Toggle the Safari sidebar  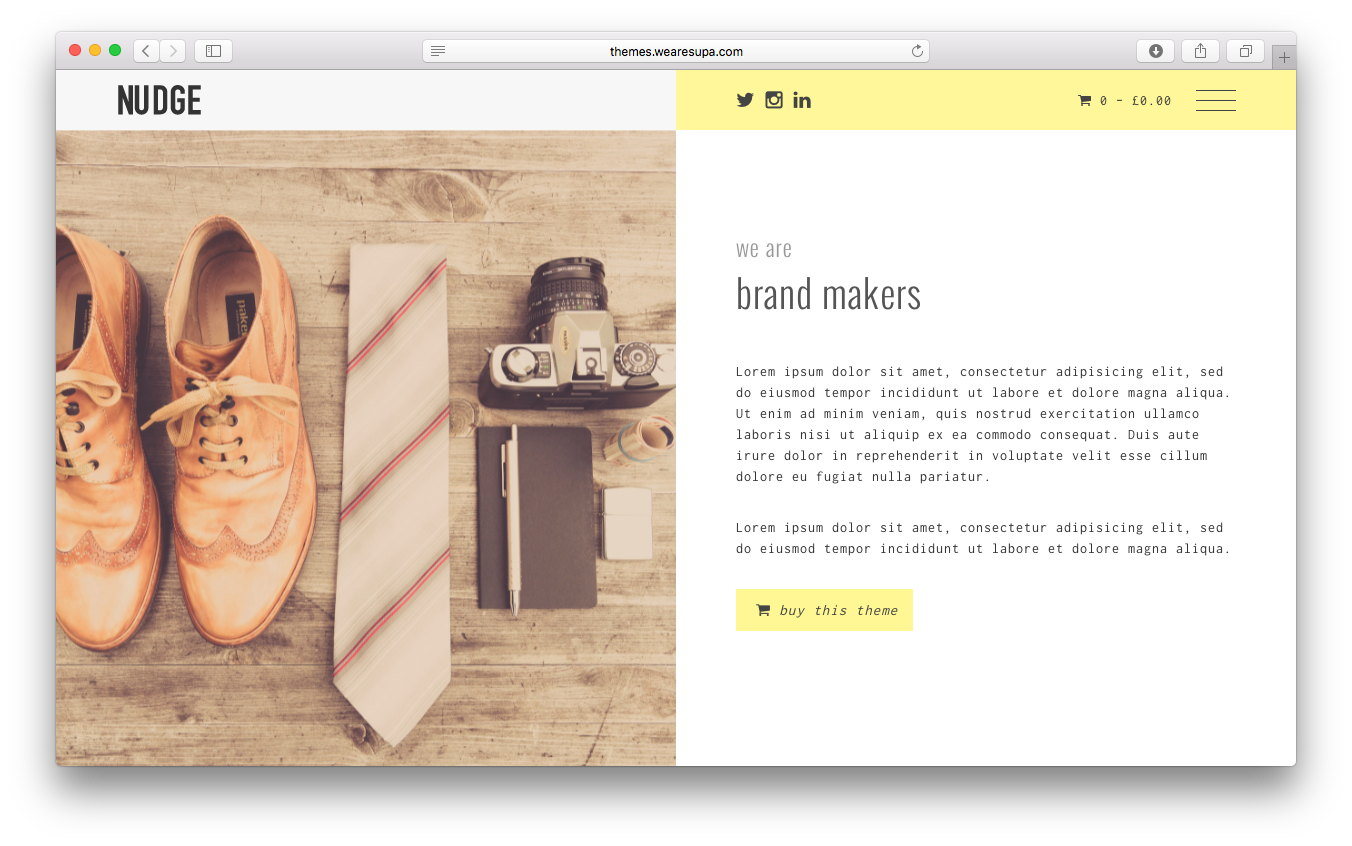[x=213, y=51]
